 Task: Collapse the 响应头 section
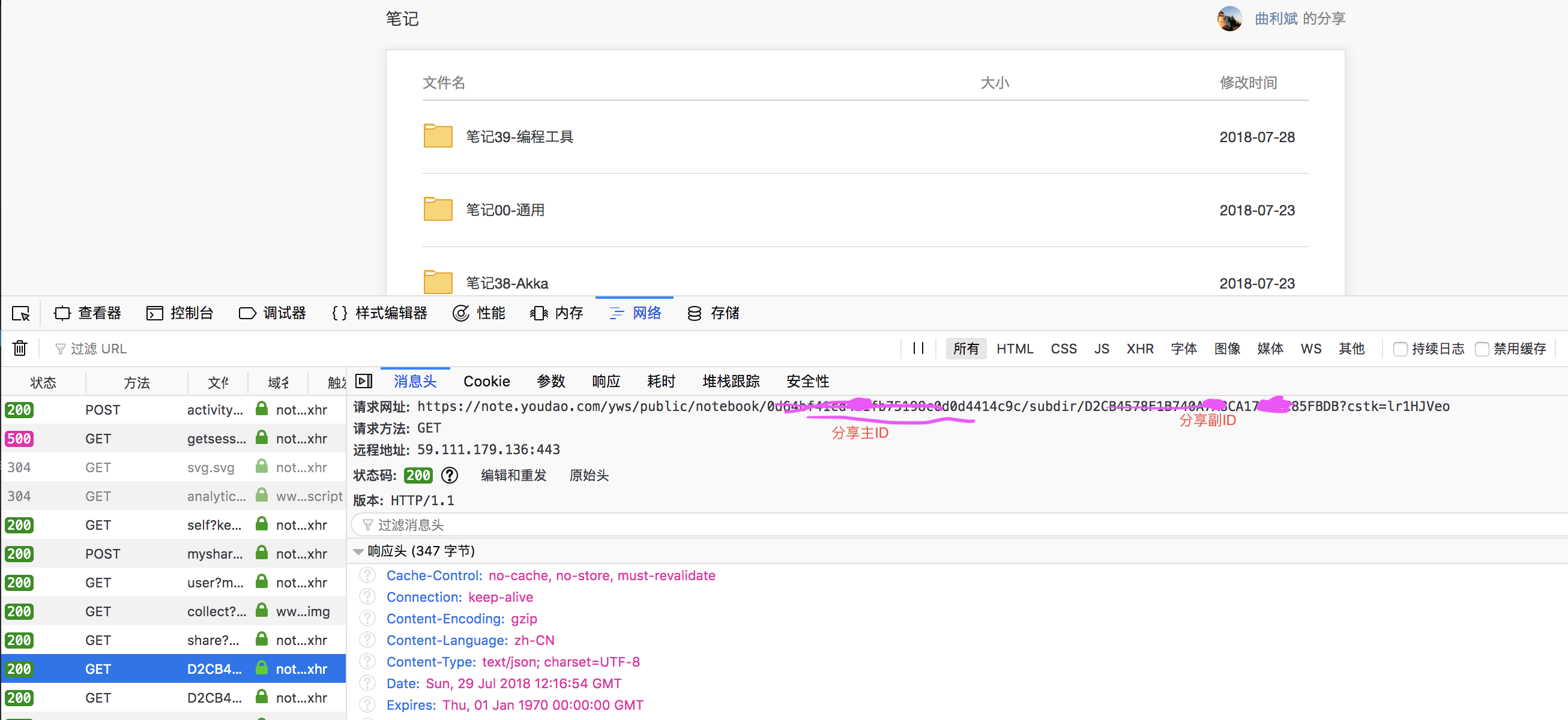pyautogui.click(x=358, y=551)
